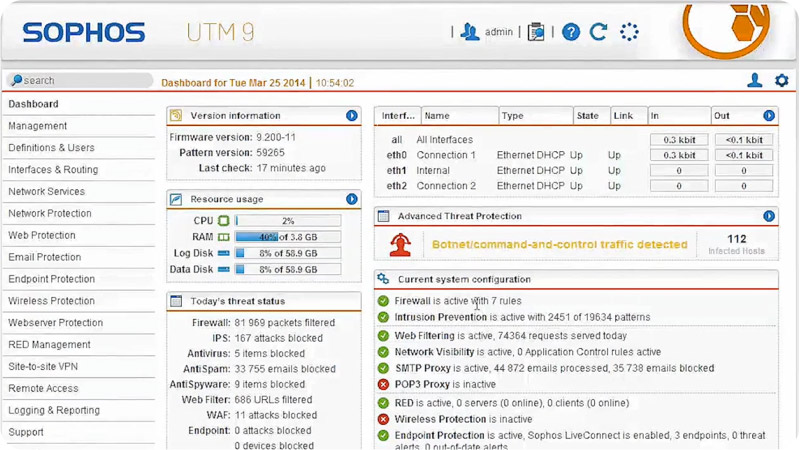The height and width of the screenshot is (450, 800).
Task: Click the reload refresh arrow icon
Action: click(598, 32)
